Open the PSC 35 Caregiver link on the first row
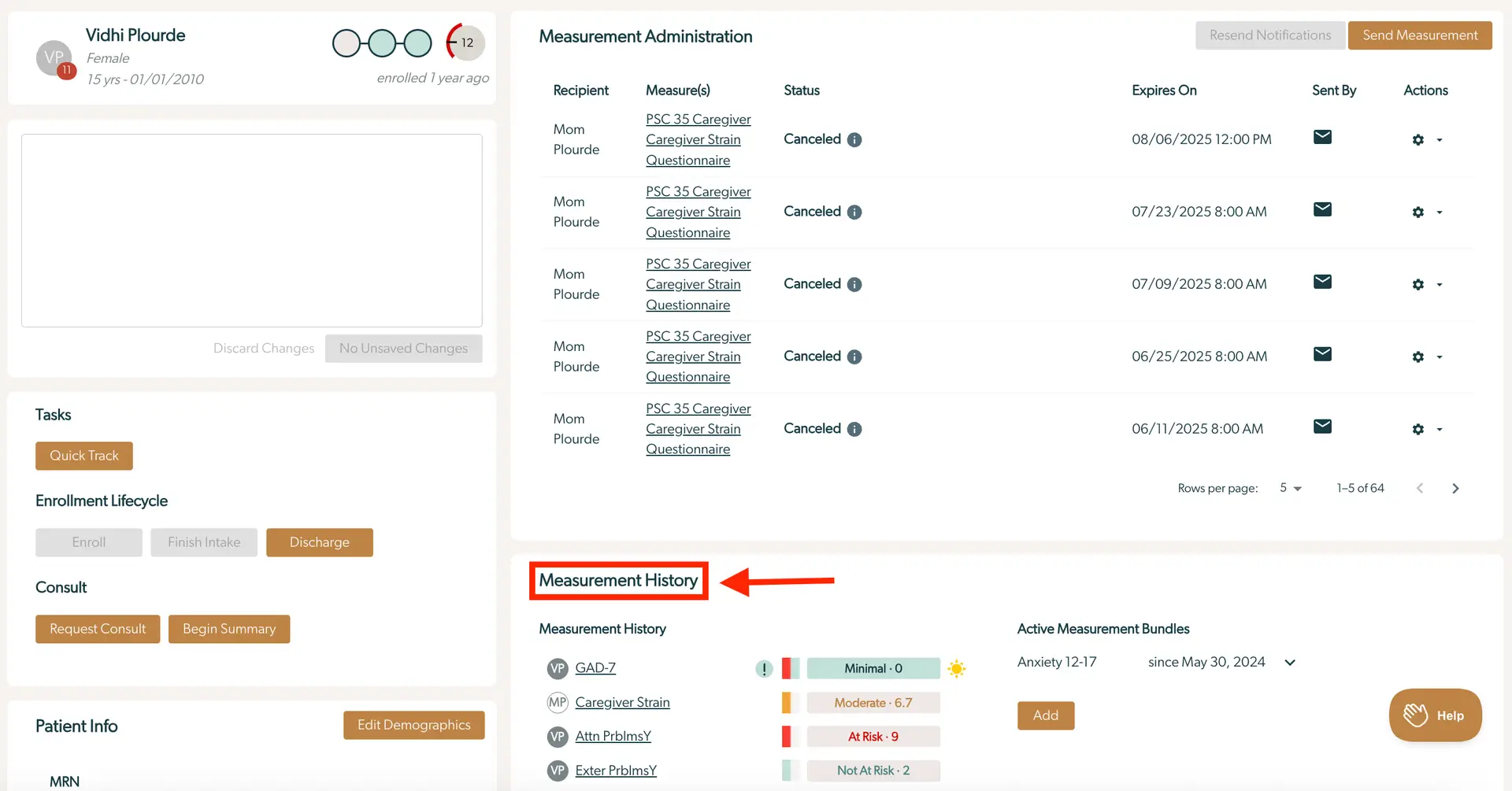1512x791 pixels. 698,119
